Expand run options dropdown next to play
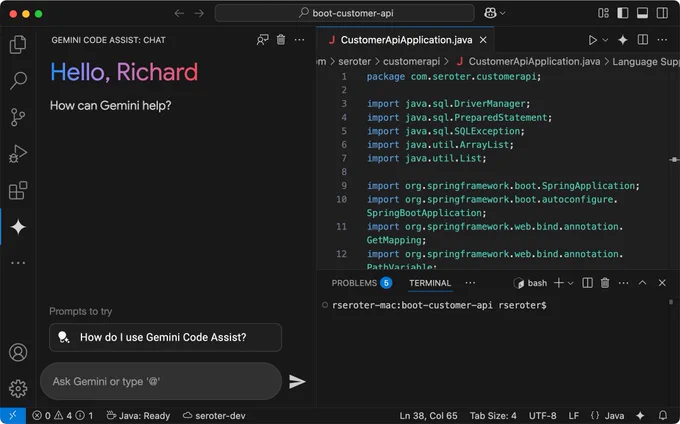Screen dimensions: 680x424 coord(605,40)
